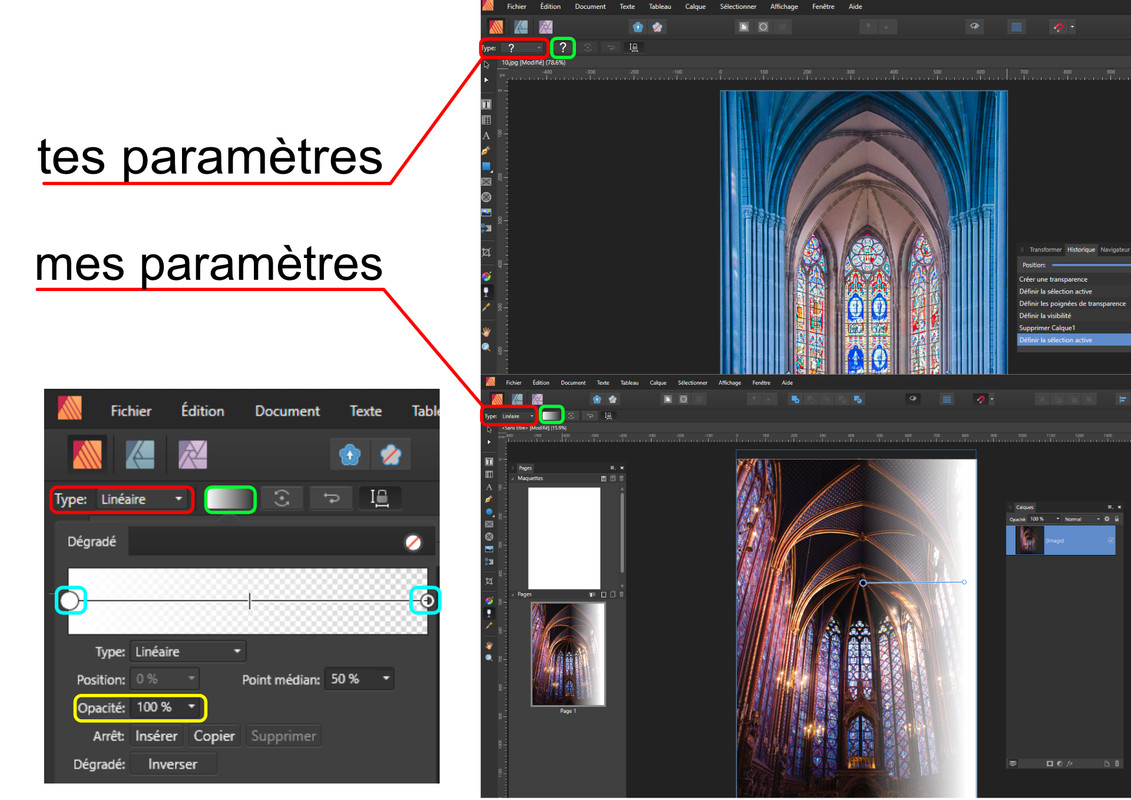Select Table tool in bottom screenshot

(x=489, y=474)
